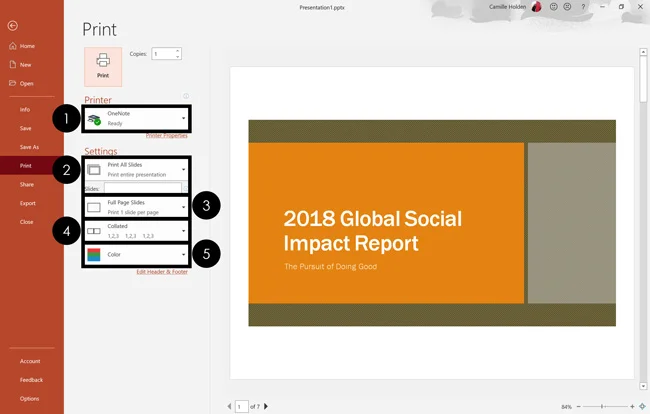Click Camille Holden's profile picture
650x414 pixels.
[537, 7]
